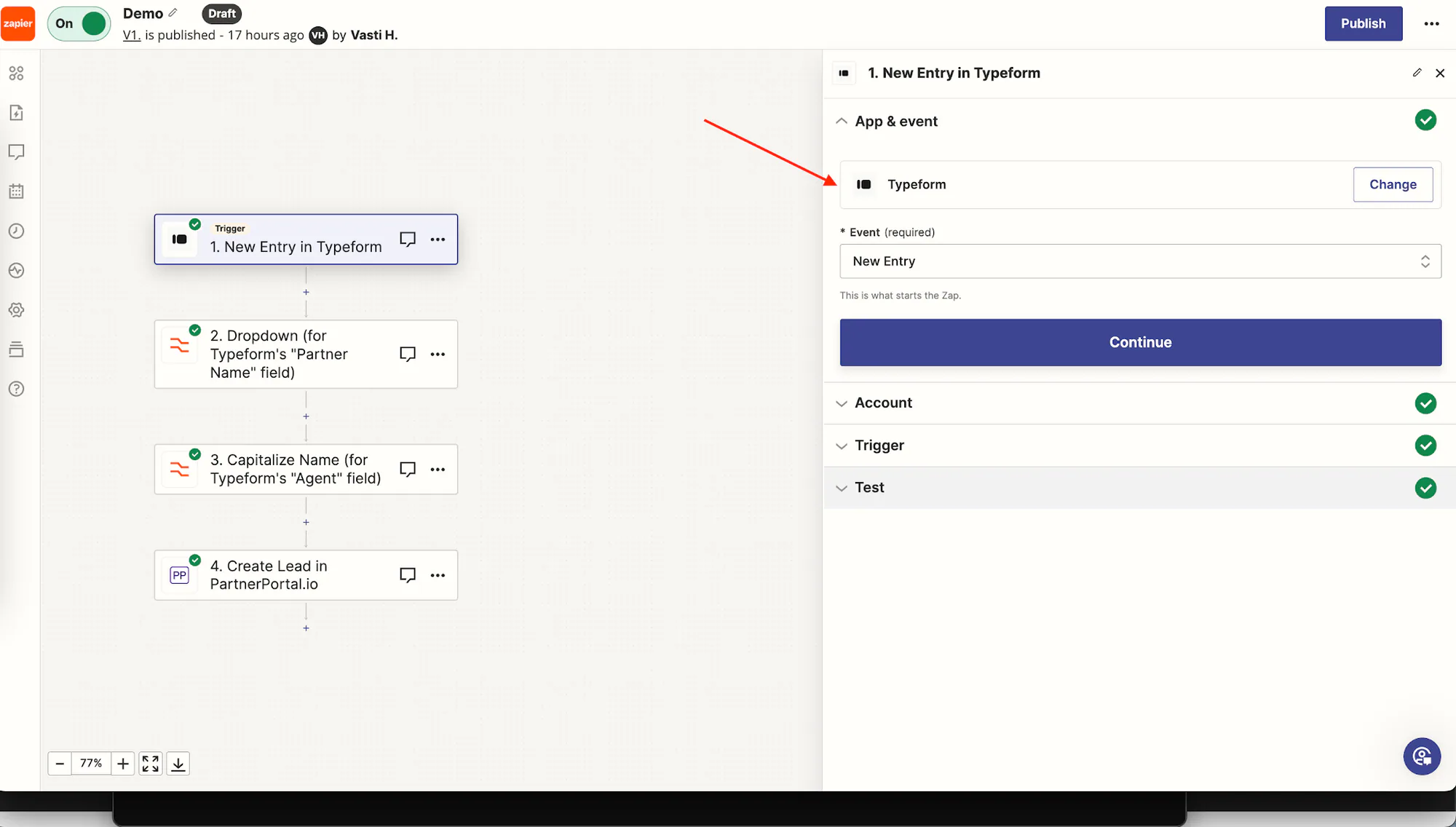Open the support chat bubble icon
Image resolution: width=1456 pixels, height=827 pixels.
tap(1422, 757)
